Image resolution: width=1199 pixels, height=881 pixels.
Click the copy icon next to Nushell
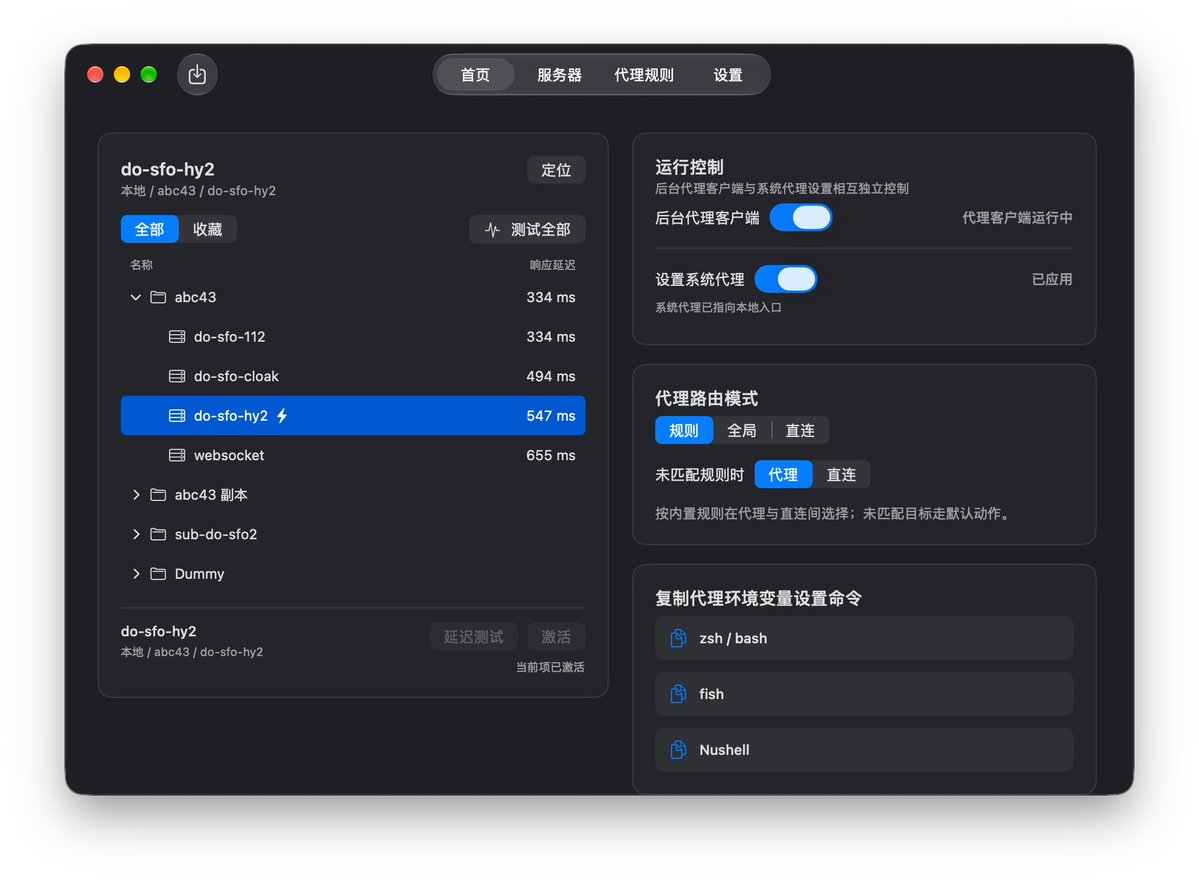pyautogui.click(x=678, y=749)
